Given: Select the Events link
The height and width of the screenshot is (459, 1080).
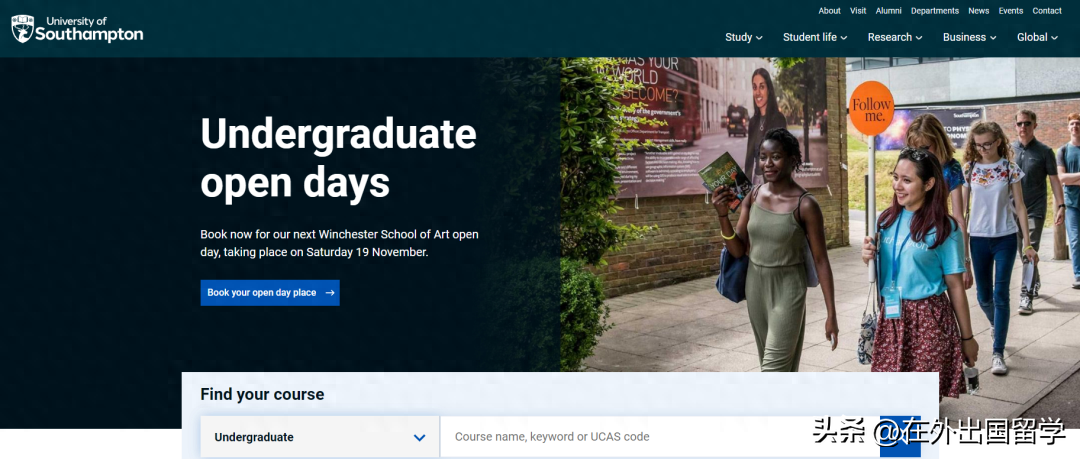Looking at the screenshot, I should click(1010, 11).
